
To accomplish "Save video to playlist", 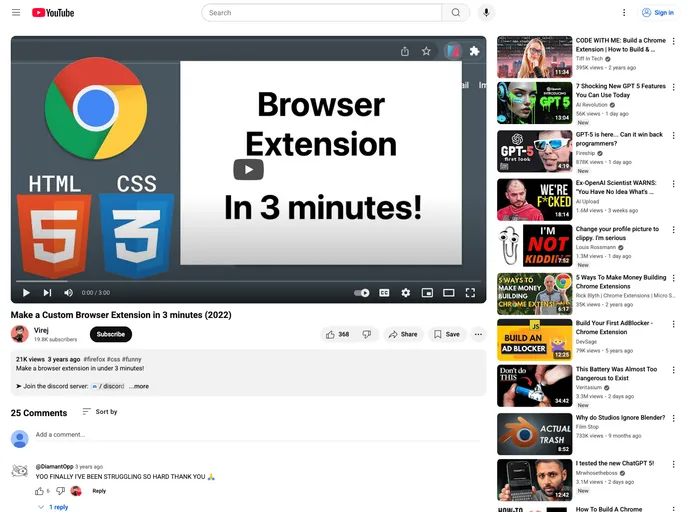I will tap(447, 334).
